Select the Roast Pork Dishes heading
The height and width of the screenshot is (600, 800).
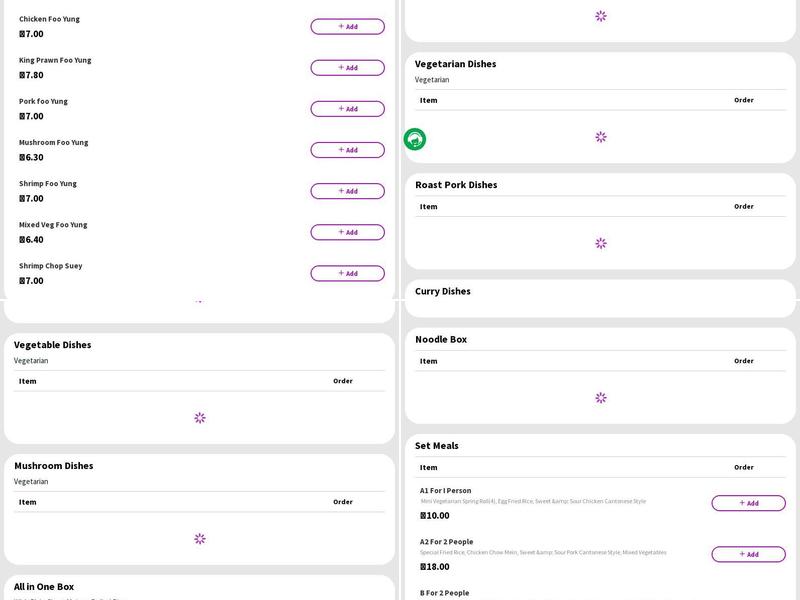pyautogui.click(x=456, y=185)
